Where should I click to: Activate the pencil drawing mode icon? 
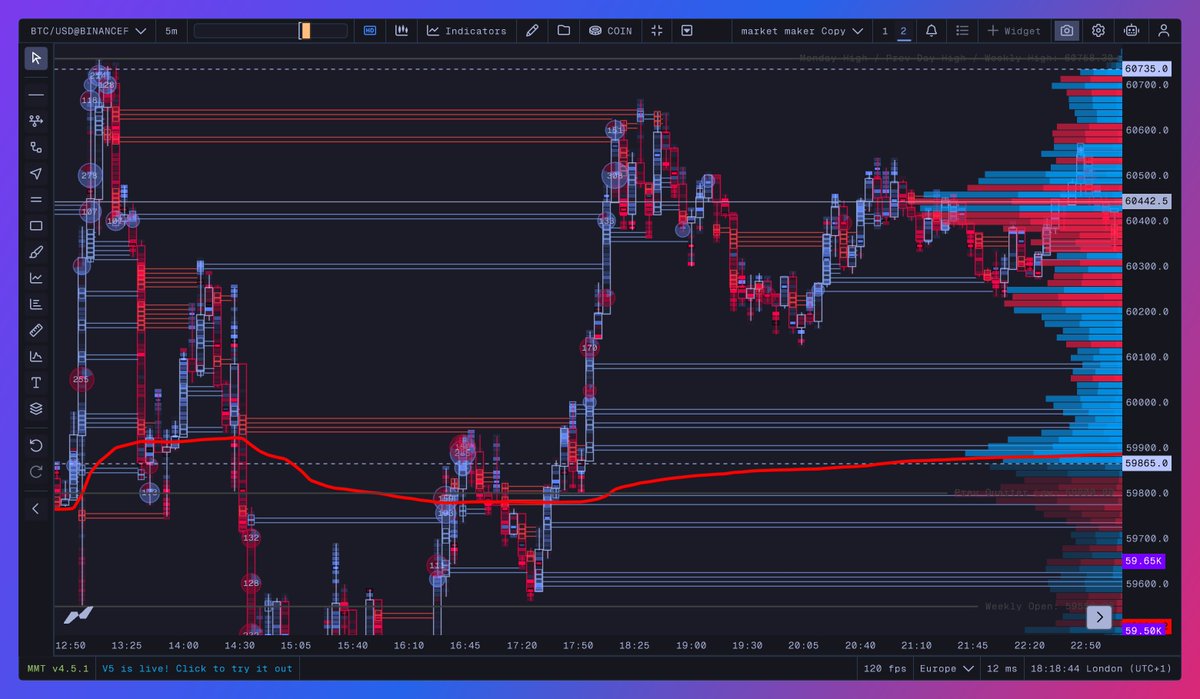(x=532, y=31)
